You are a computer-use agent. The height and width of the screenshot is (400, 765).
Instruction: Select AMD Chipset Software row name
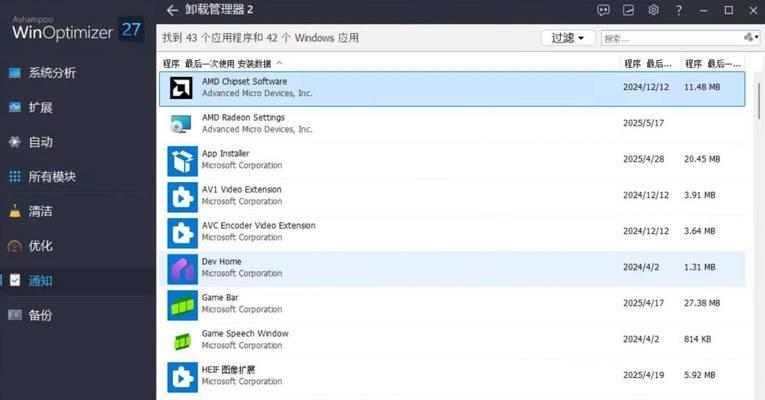244,81
